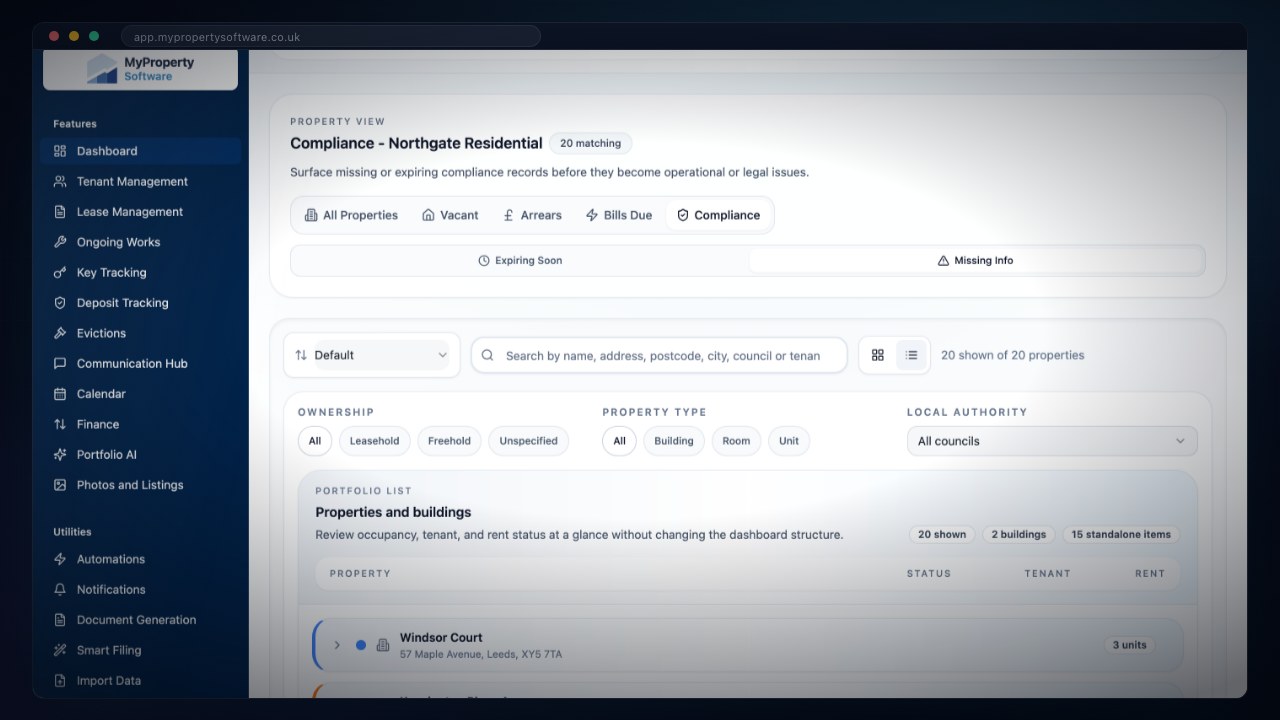Click the STATUS column header
Image resolution: width=1280 pixels, height=720 pixels.
click(929, 573)
